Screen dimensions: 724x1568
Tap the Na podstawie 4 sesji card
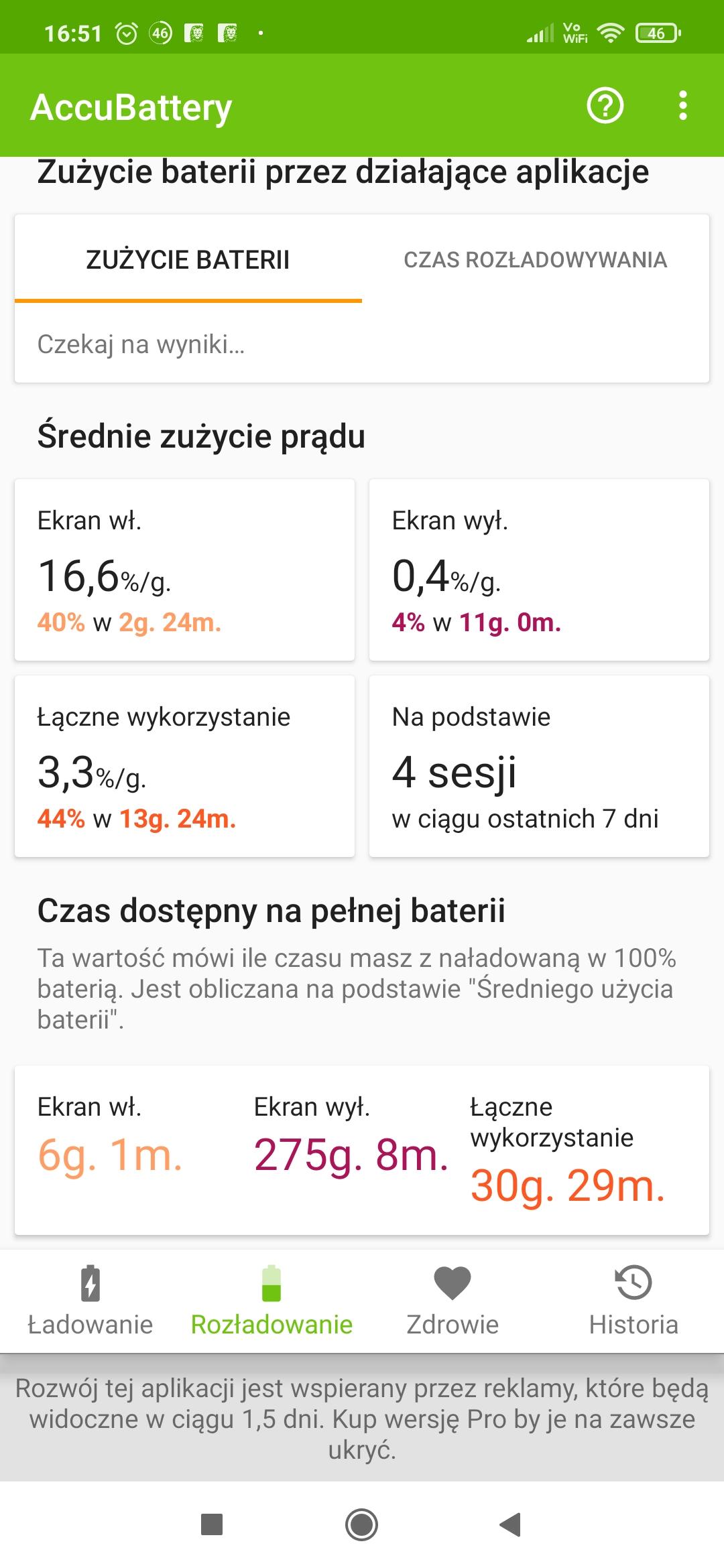click(x=539, y=766)
